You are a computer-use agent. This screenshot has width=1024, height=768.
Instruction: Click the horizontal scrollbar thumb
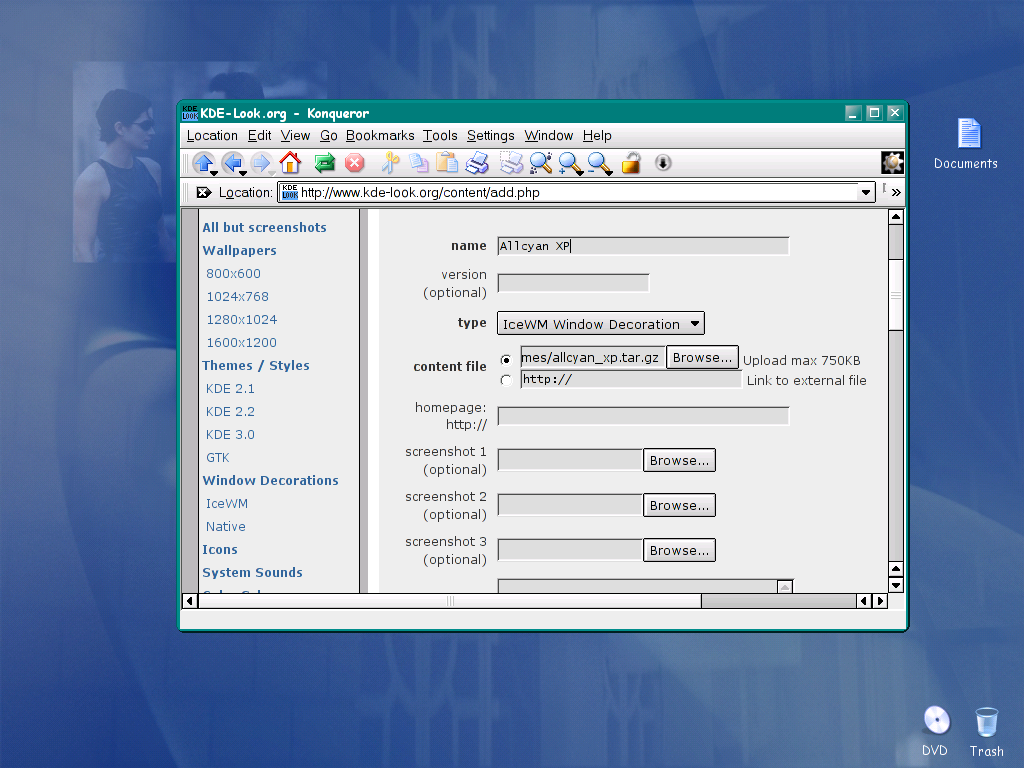450,601
